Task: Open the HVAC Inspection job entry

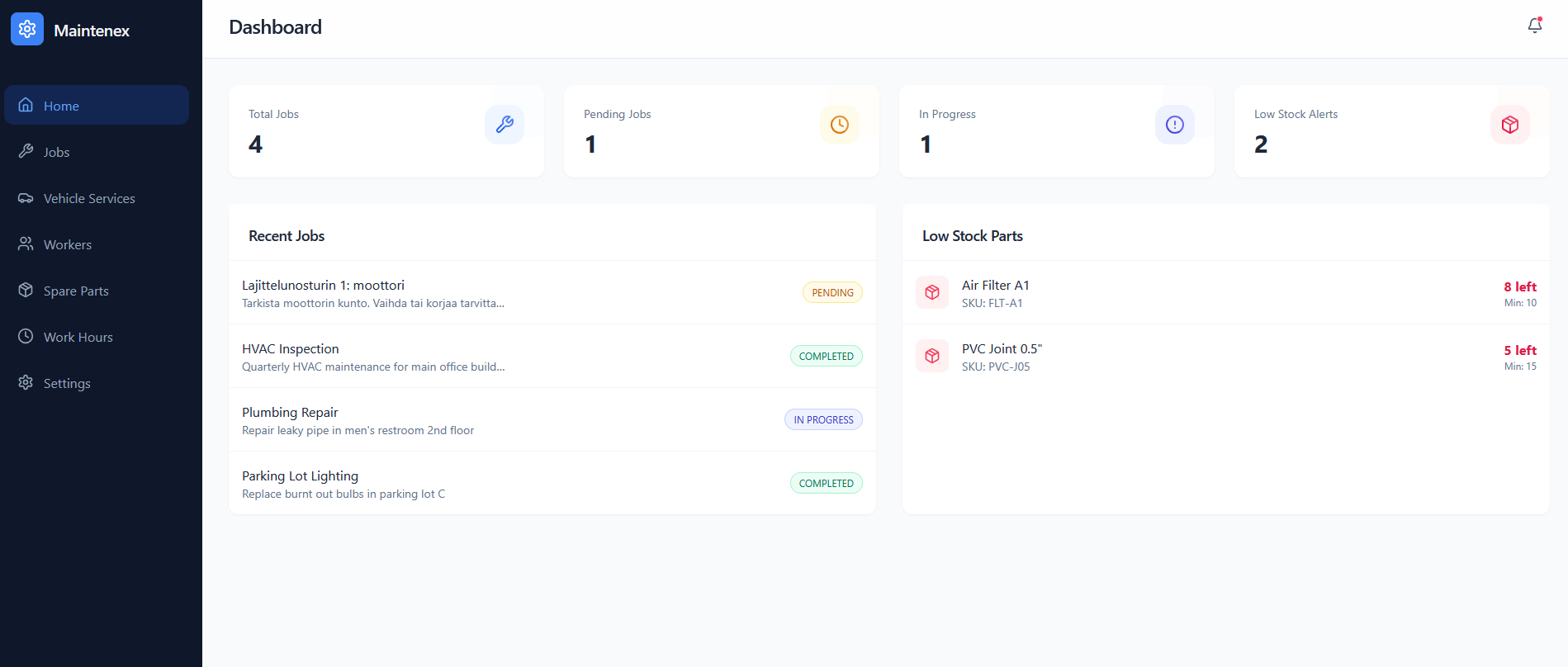Action: click(x=291, y=349)
